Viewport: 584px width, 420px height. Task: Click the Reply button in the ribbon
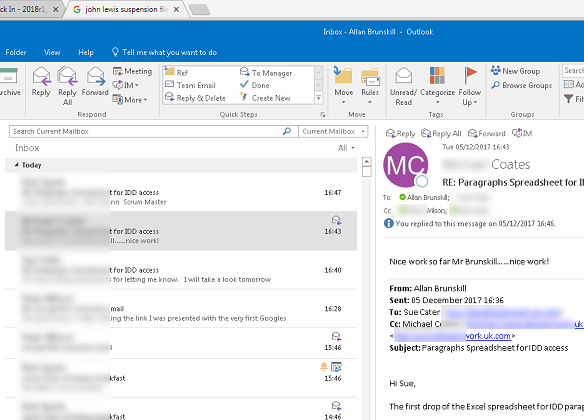point(41,82)
